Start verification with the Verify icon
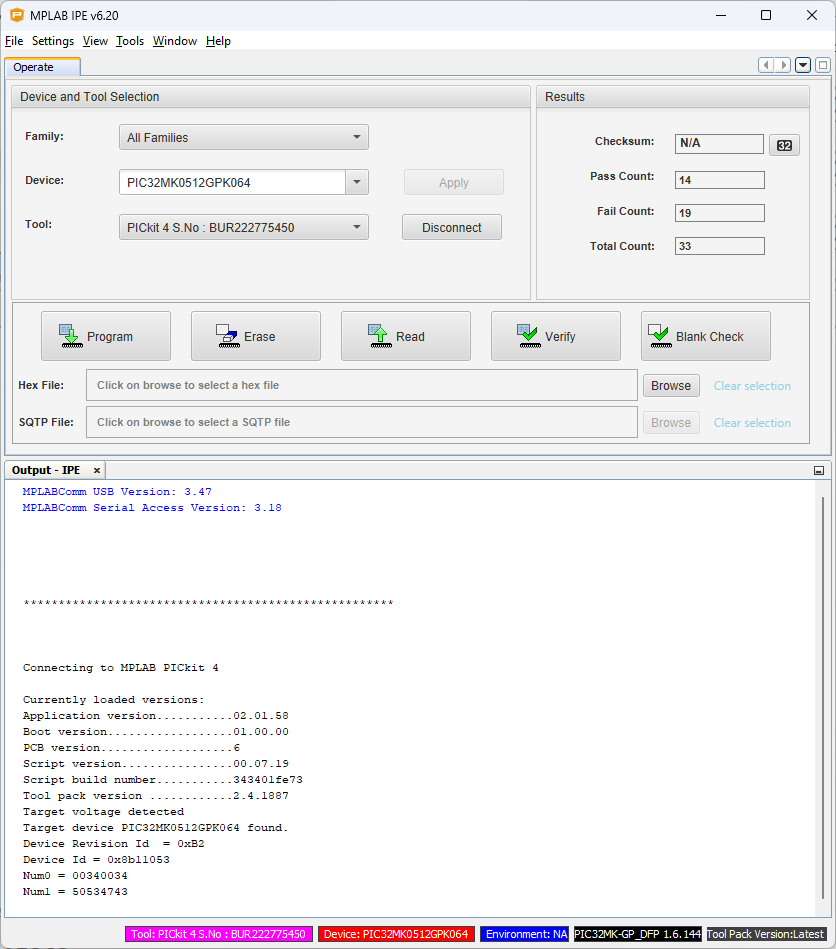 click(x=530, y=336)
